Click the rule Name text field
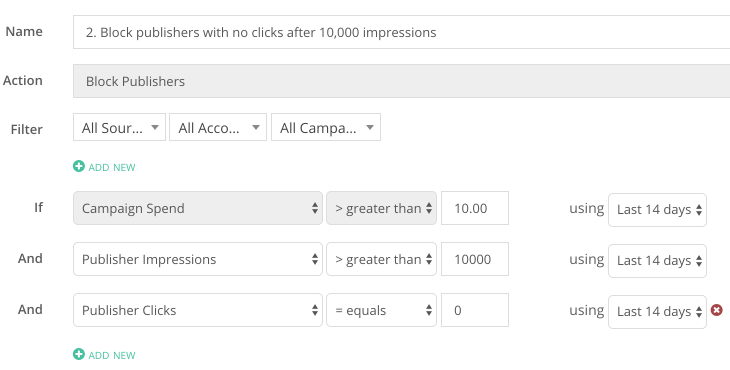The image size is (730, 370). [x=401, y=32]
